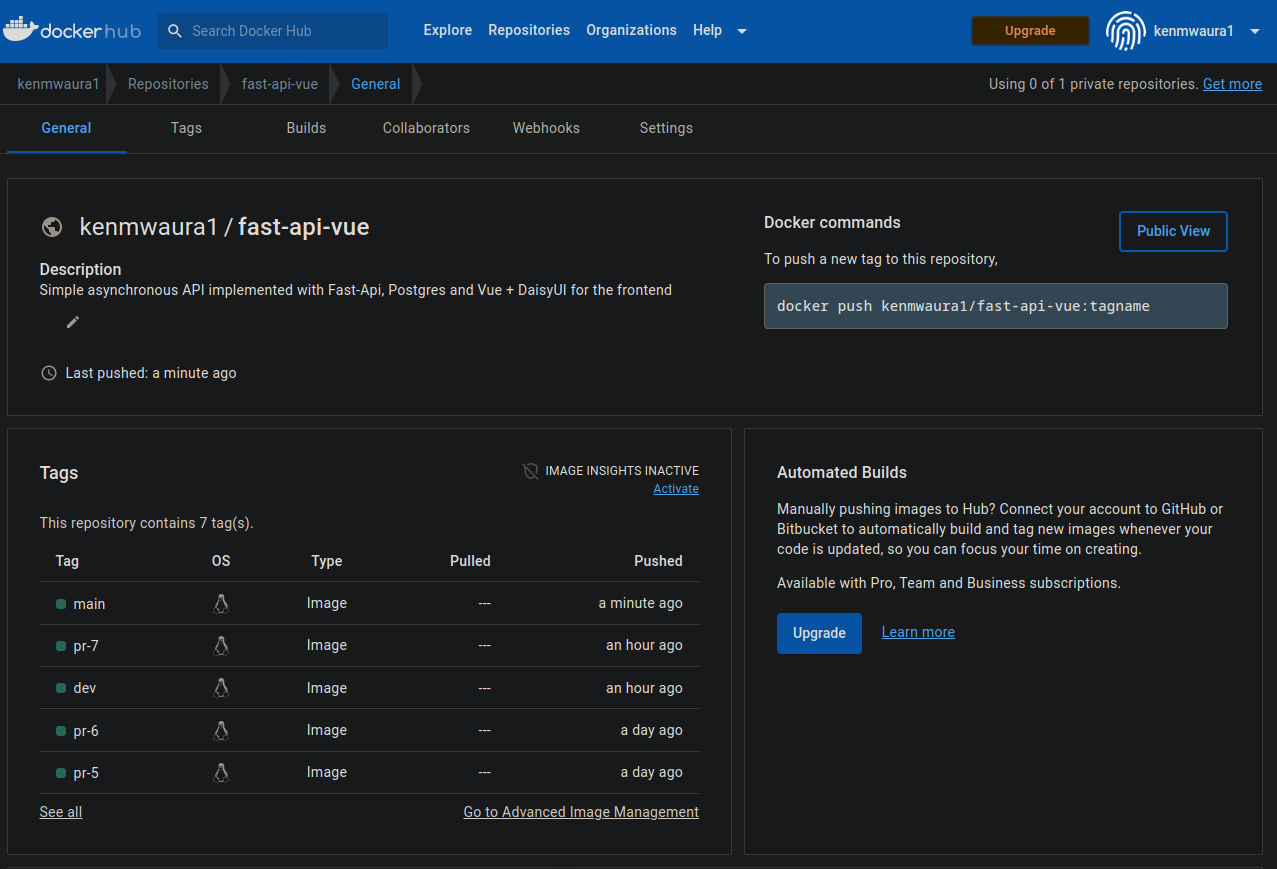The height and width of the screenshot is (869, 1277).
Task: Follow the Get more link
Action: click(x=1232, y=84)
